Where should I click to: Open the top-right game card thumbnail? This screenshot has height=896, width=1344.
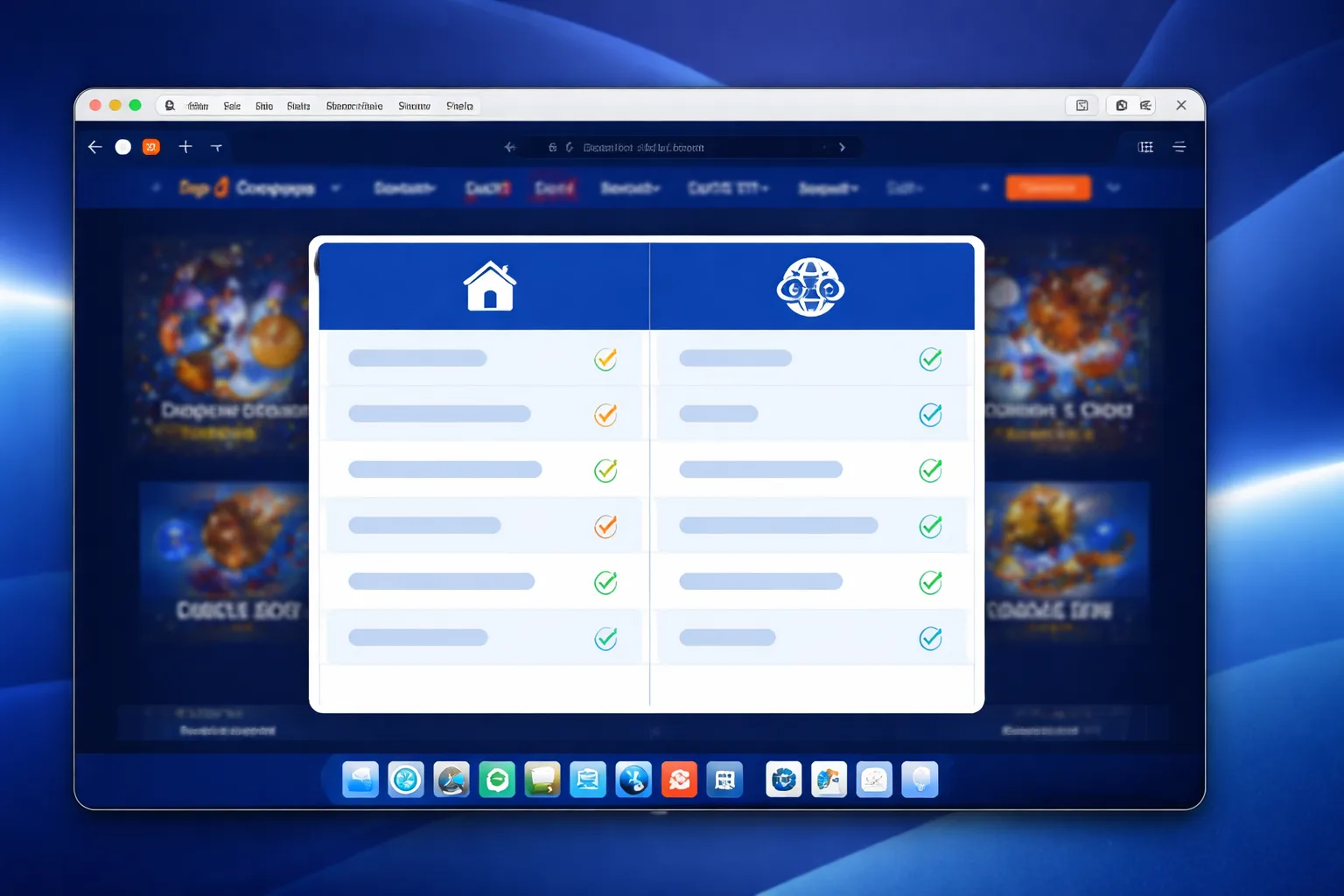pos(1069,343)
